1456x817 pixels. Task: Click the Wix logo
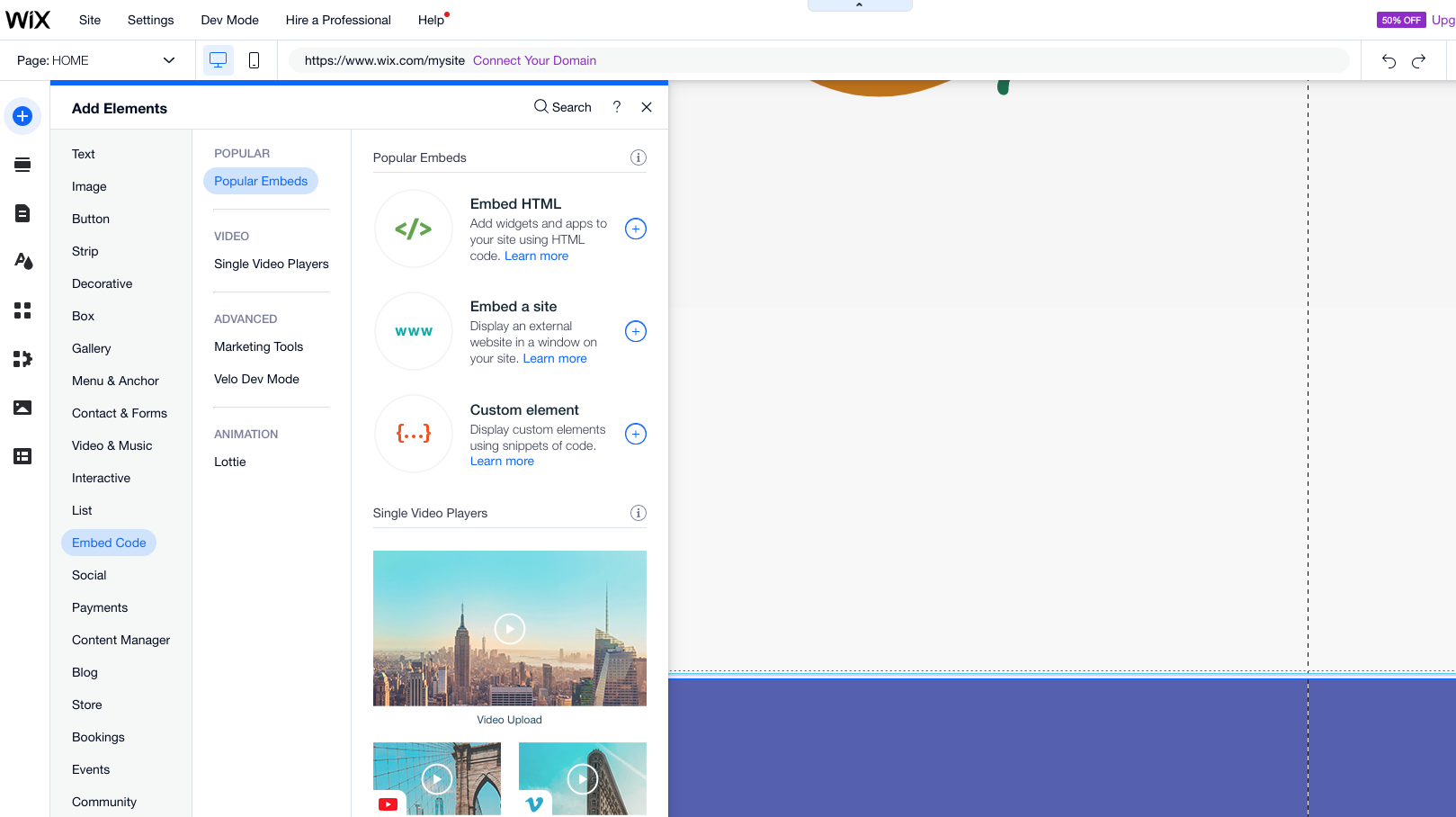point(28,20)
